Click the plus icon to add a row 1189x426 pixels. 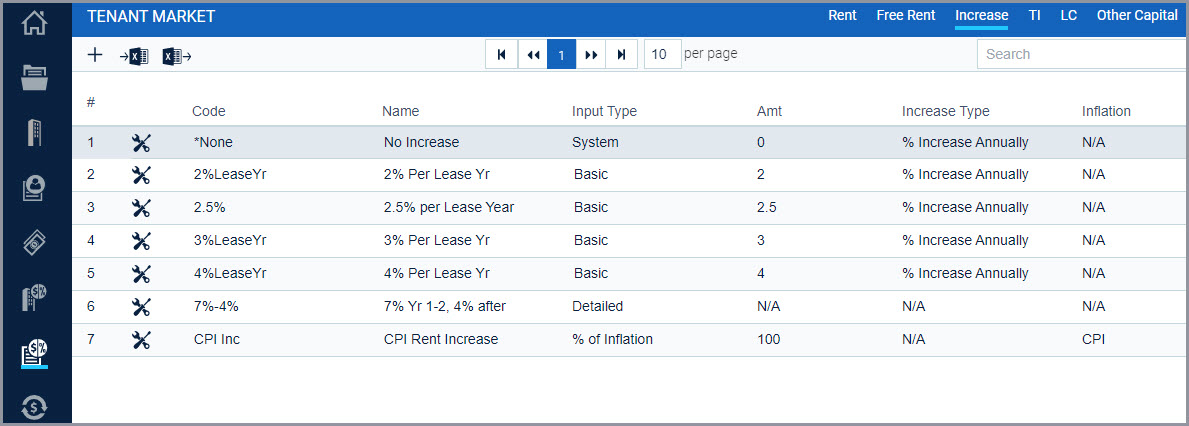(95, 55)
